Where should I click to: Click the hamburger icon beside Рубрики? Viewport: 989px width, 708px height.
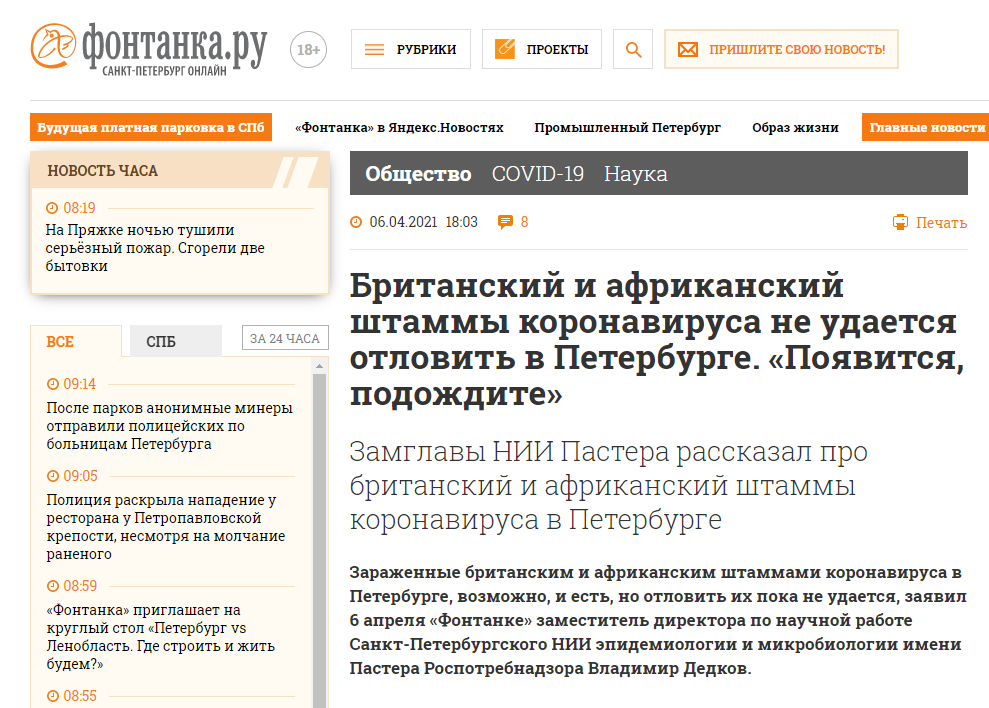point(375,49)
